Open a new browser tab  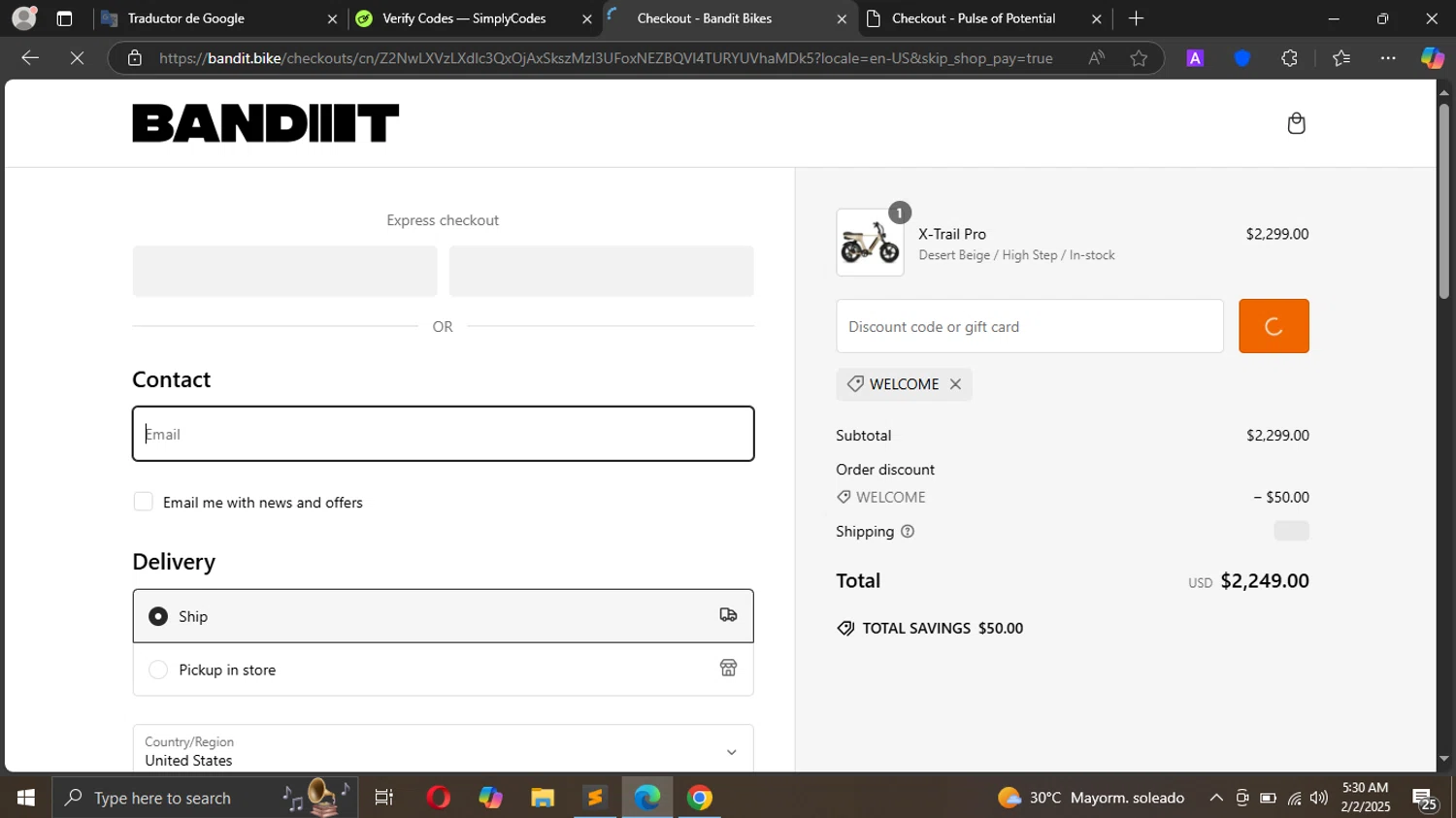pos(1136,18)
